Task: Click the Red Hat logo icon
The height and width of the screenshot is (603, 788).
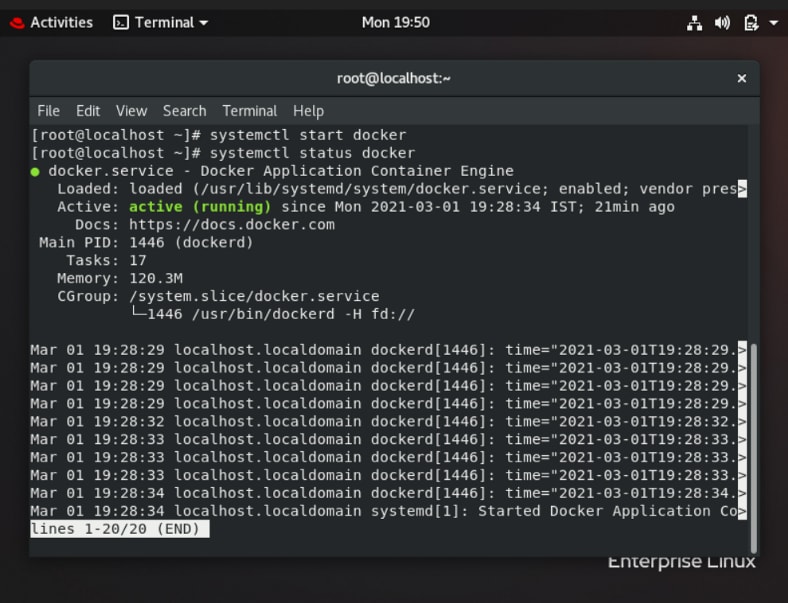Action: 17,23
